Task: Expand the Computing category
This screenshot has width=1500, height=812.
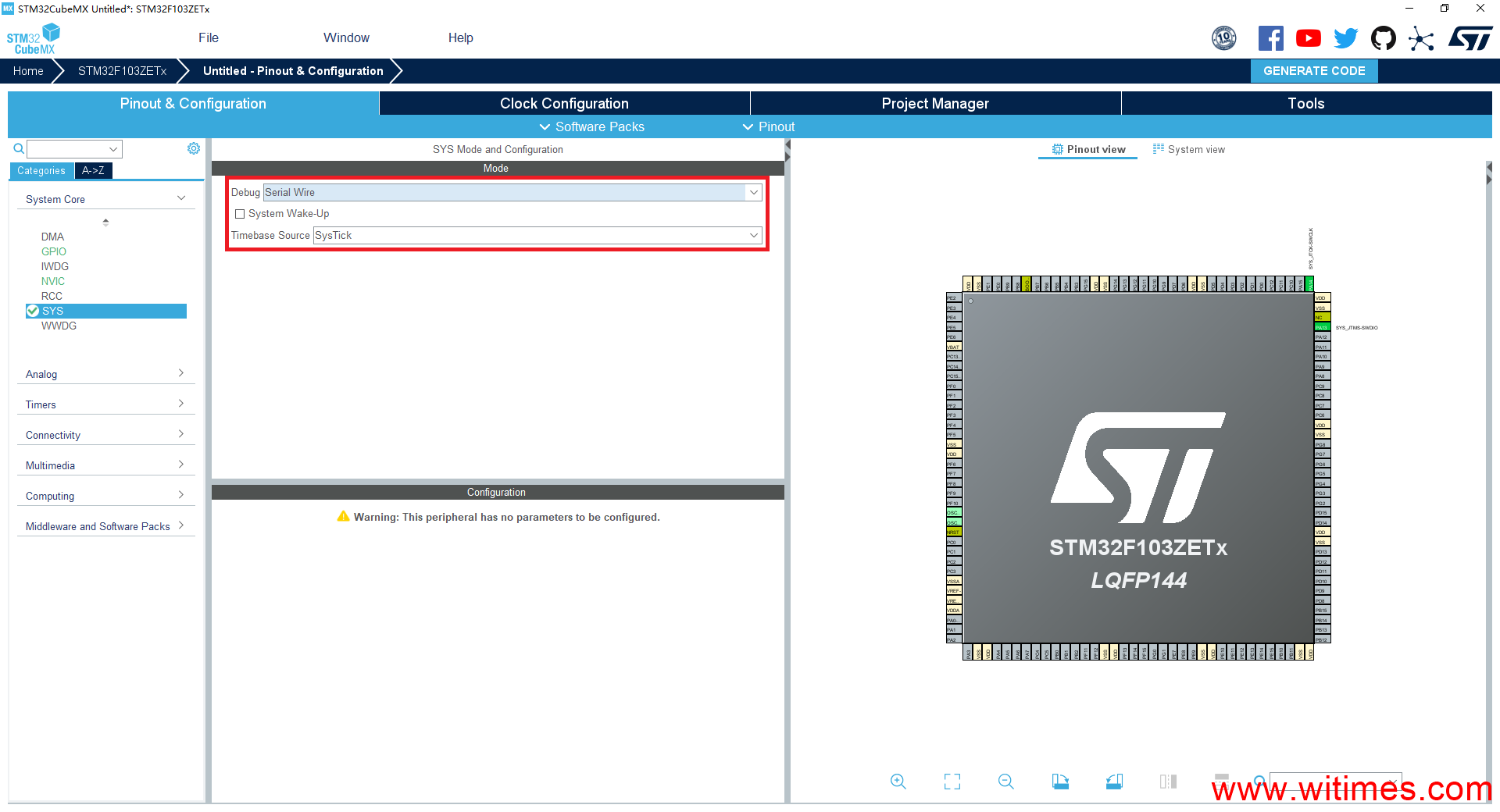Action: 105,496
